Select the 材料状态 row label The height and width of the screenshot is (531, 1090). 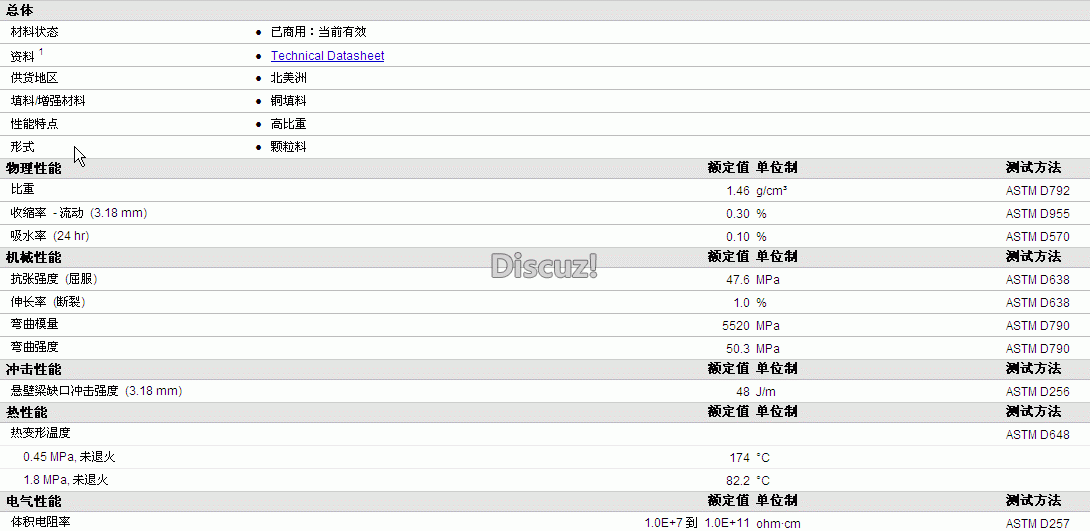click(x=35, y=32)
